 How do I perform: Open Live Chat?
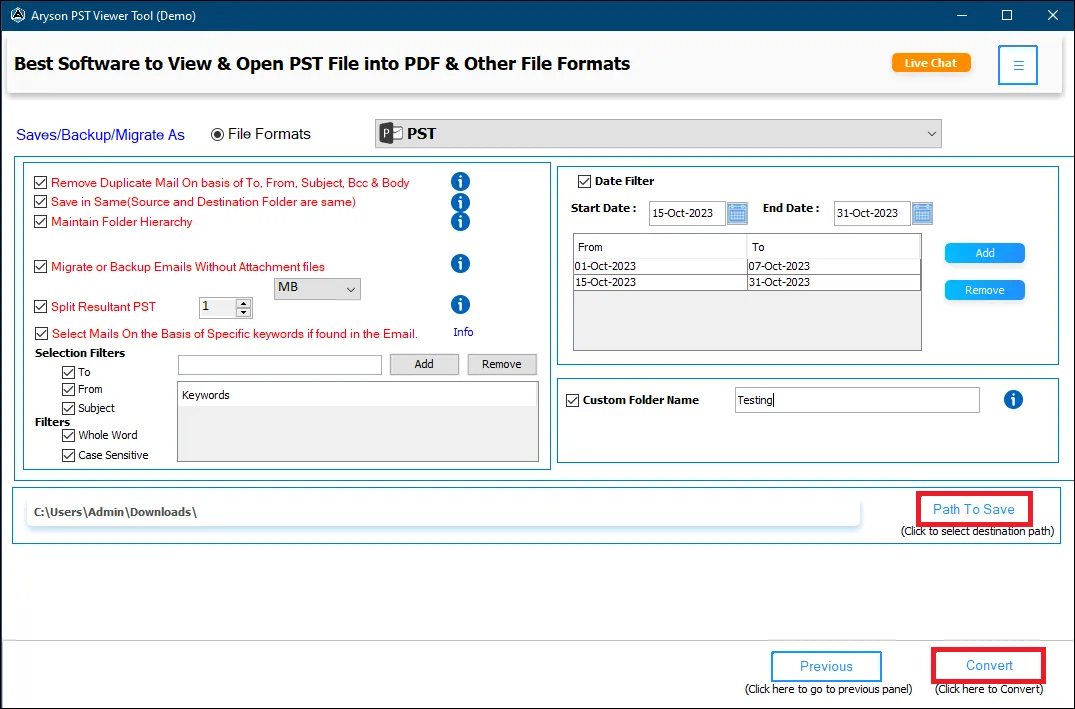[x=931, y=63]
